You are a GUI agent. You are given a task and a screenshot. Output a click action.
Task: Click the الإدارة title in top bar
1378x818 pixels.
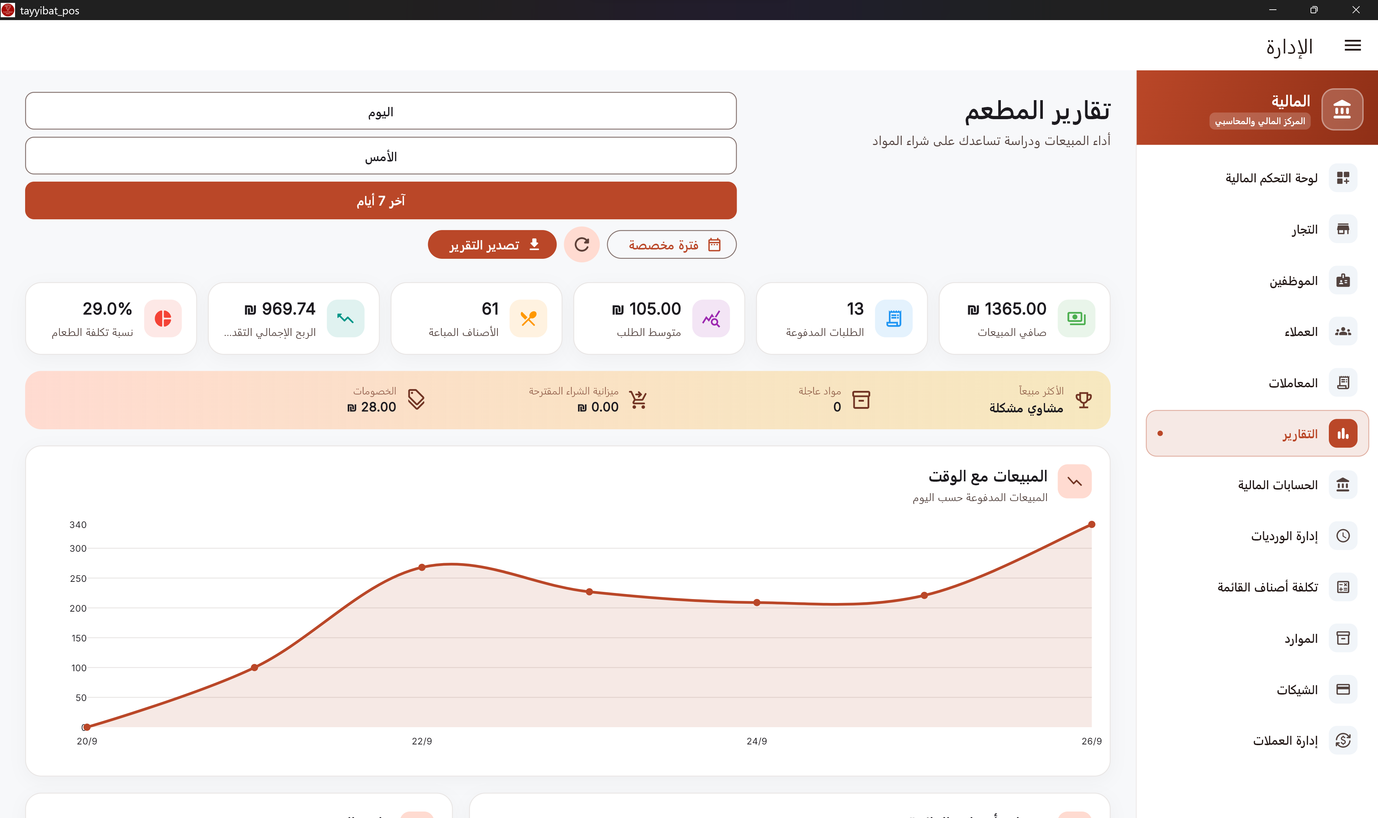[1290, 47]
